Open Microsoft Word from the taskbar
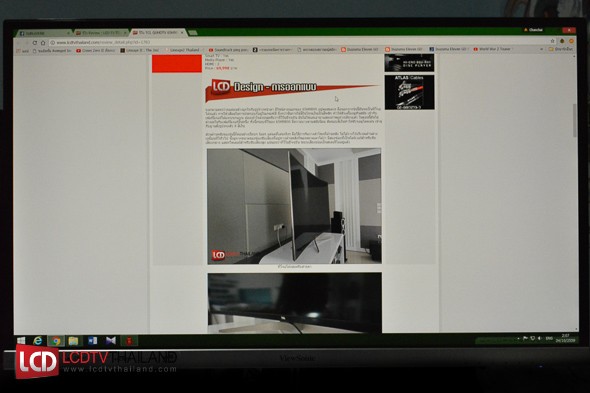The image size is (590, 393). click(x=93, y=341)
